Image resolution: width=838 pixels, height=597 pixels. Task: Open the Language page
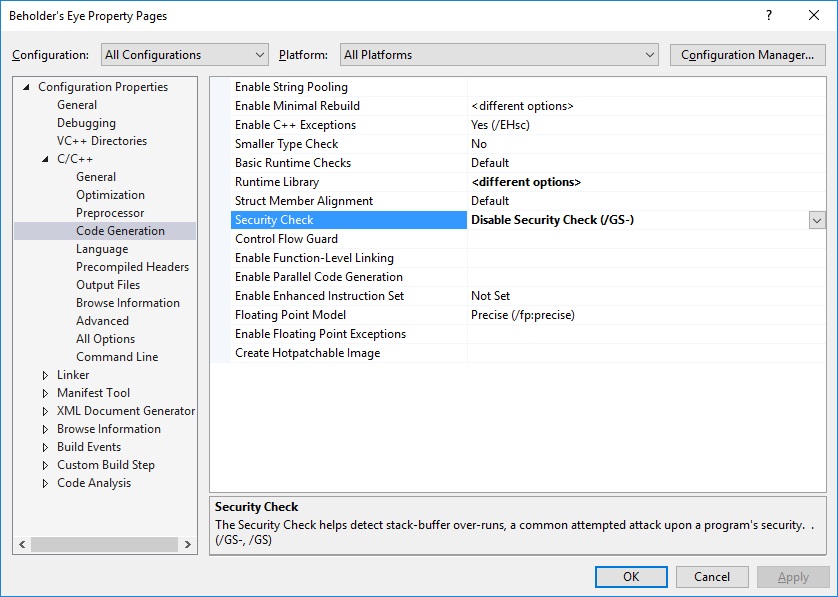coord(102,249)
